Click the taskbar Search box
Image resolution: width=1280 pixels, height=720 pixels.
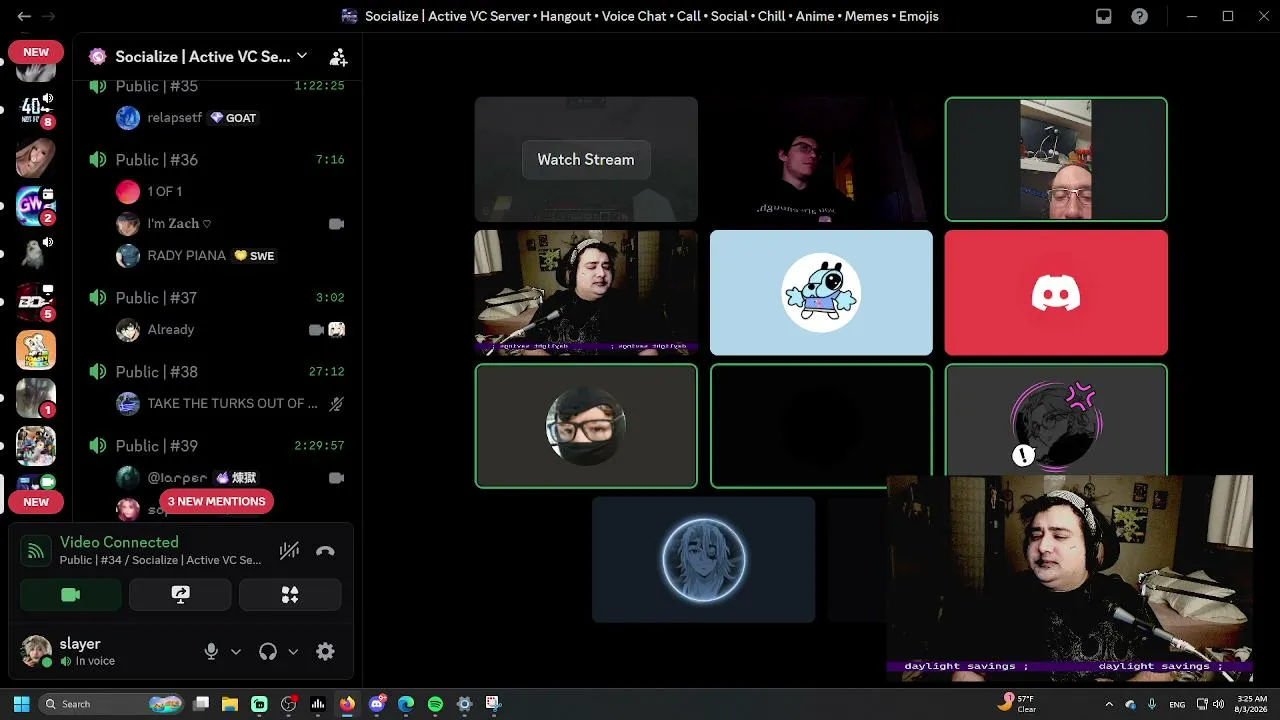112,704
